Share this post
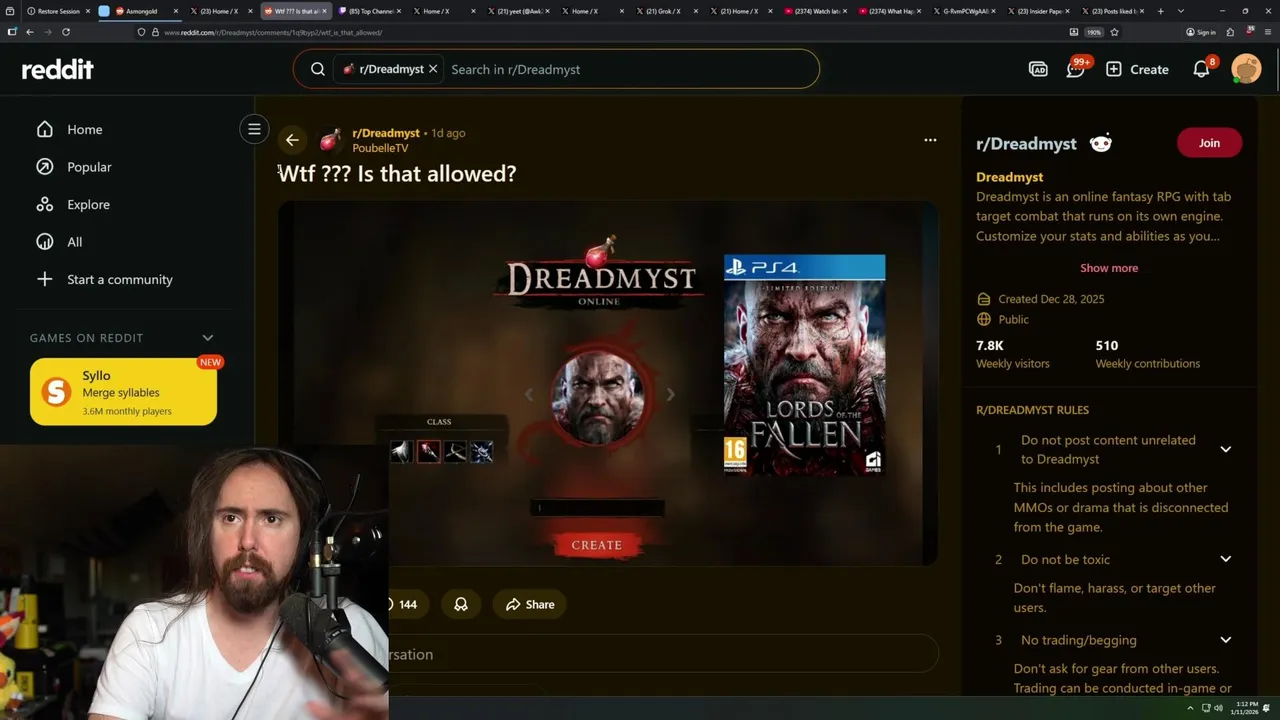Screen dimensions: 1280x720 point(530,604)
